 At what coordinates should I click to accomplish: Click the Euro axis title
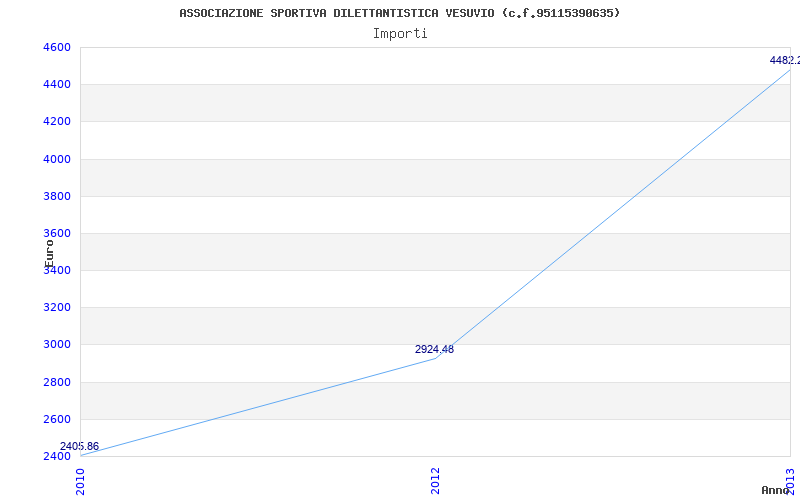click(49, 254)
